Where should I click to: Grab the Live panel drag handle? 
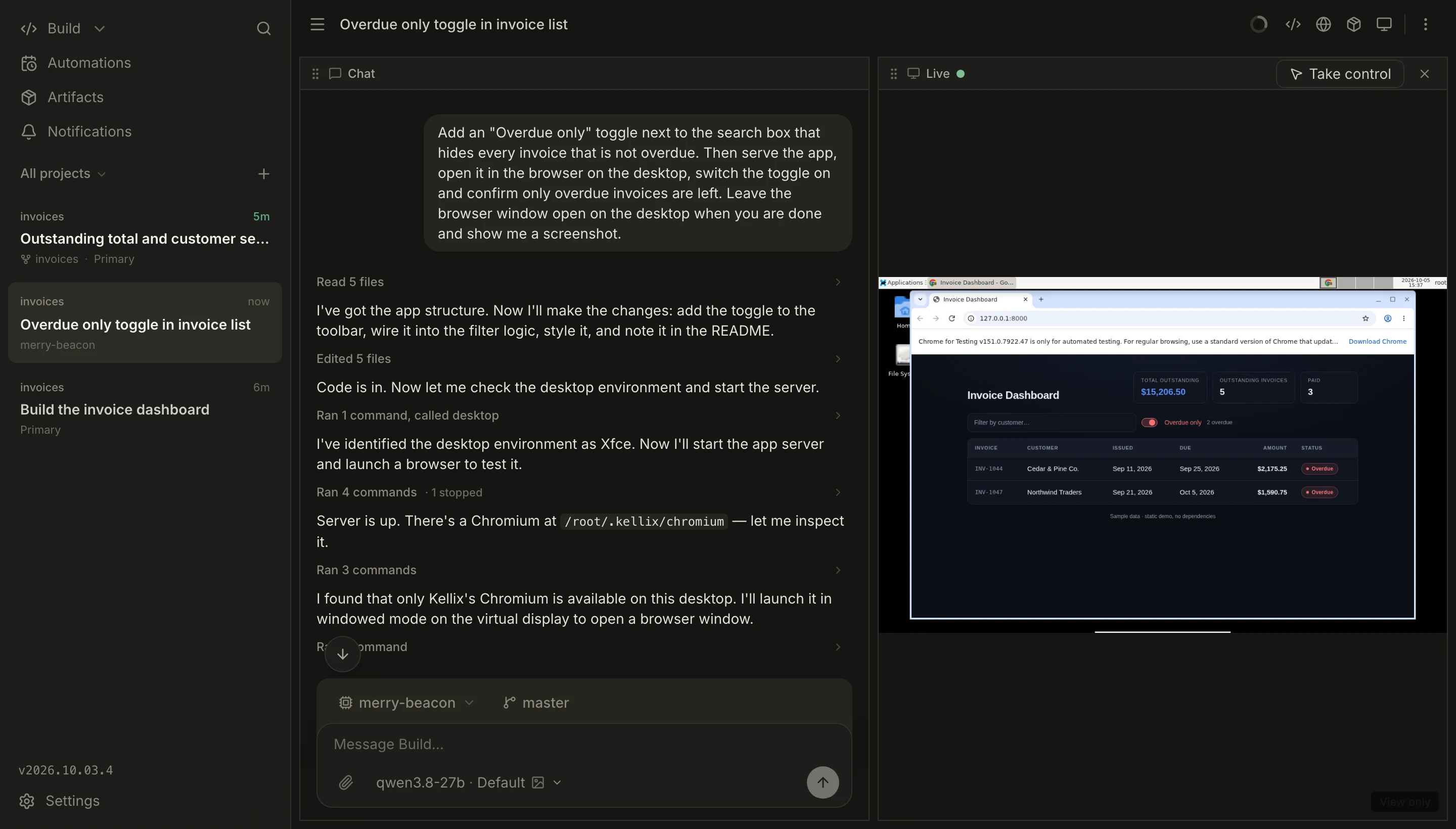(894, 73)
